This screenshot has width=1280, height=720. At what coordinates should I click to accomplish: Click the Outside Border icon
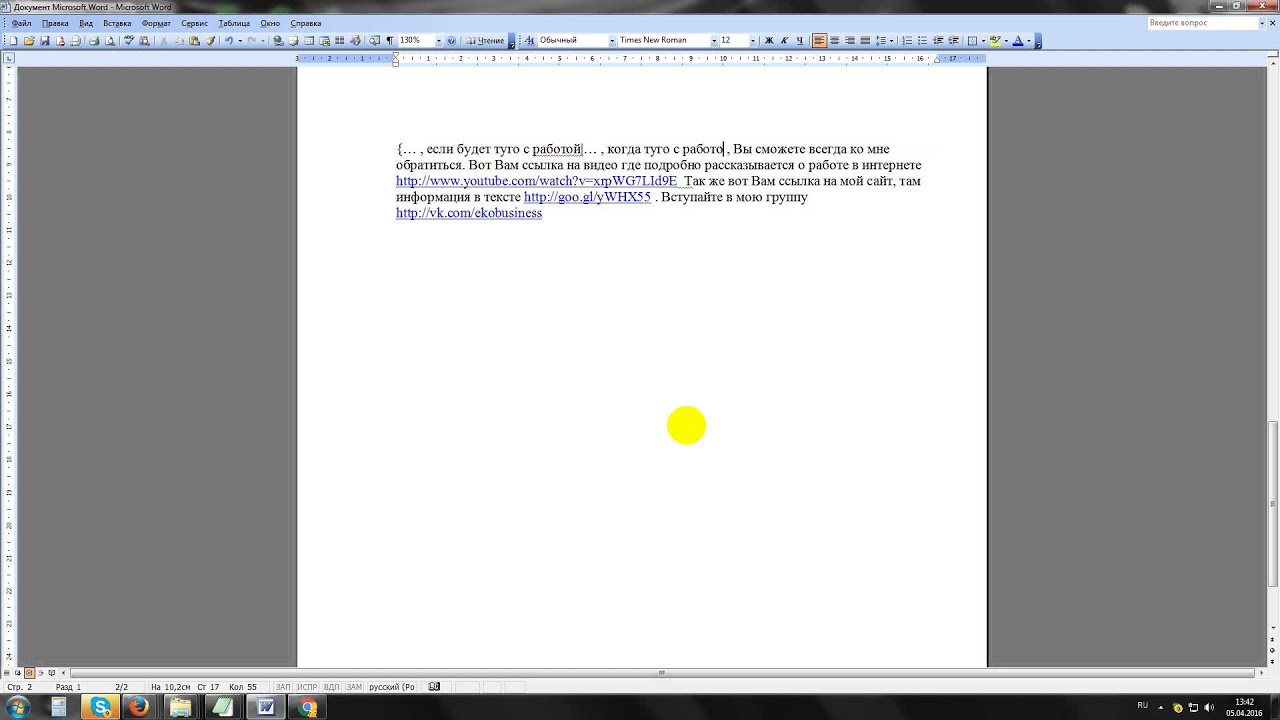coord(972,41)
